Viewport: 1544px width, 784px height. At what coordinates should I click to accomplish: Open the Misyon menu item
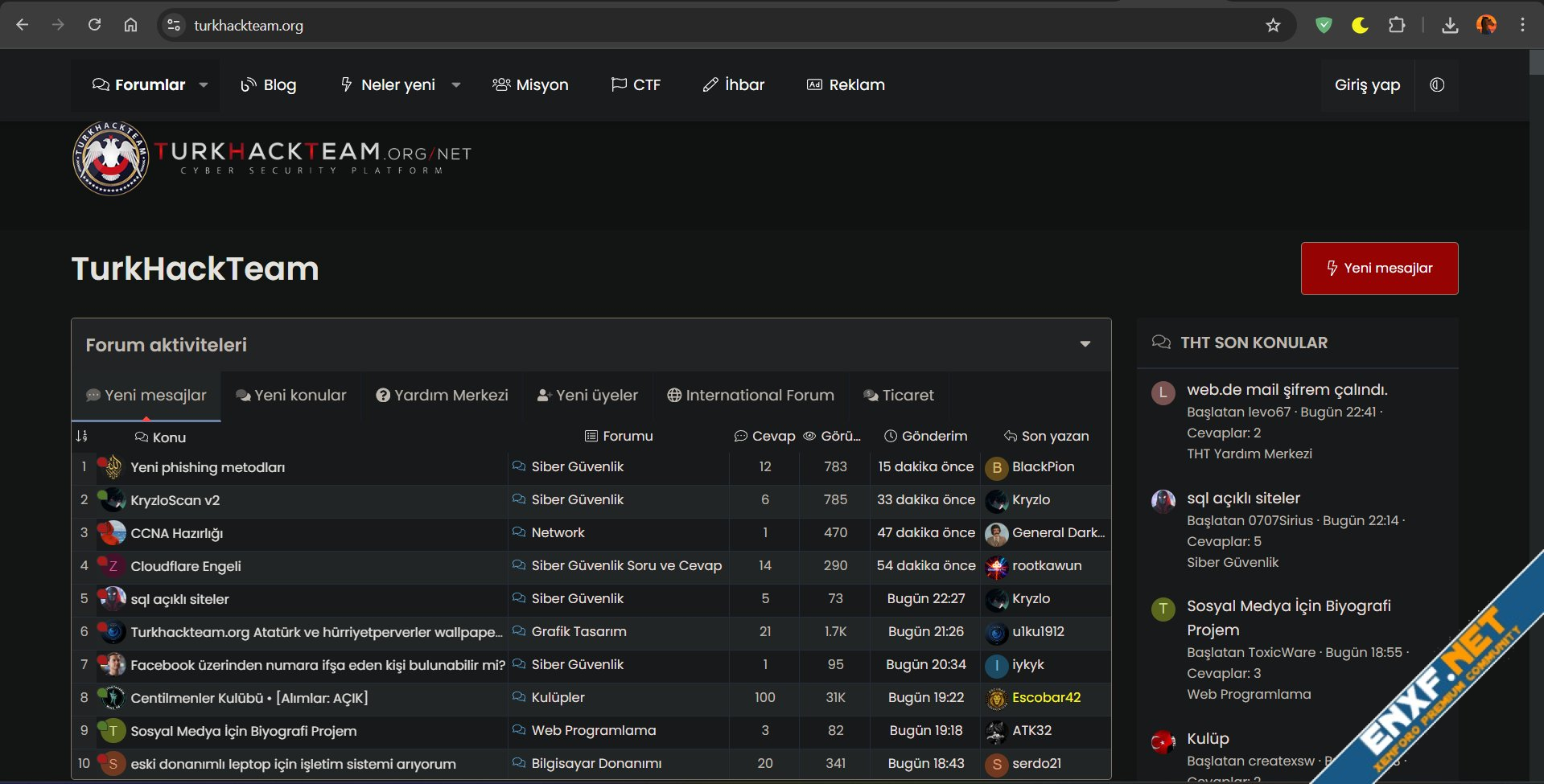pos(530,84)
